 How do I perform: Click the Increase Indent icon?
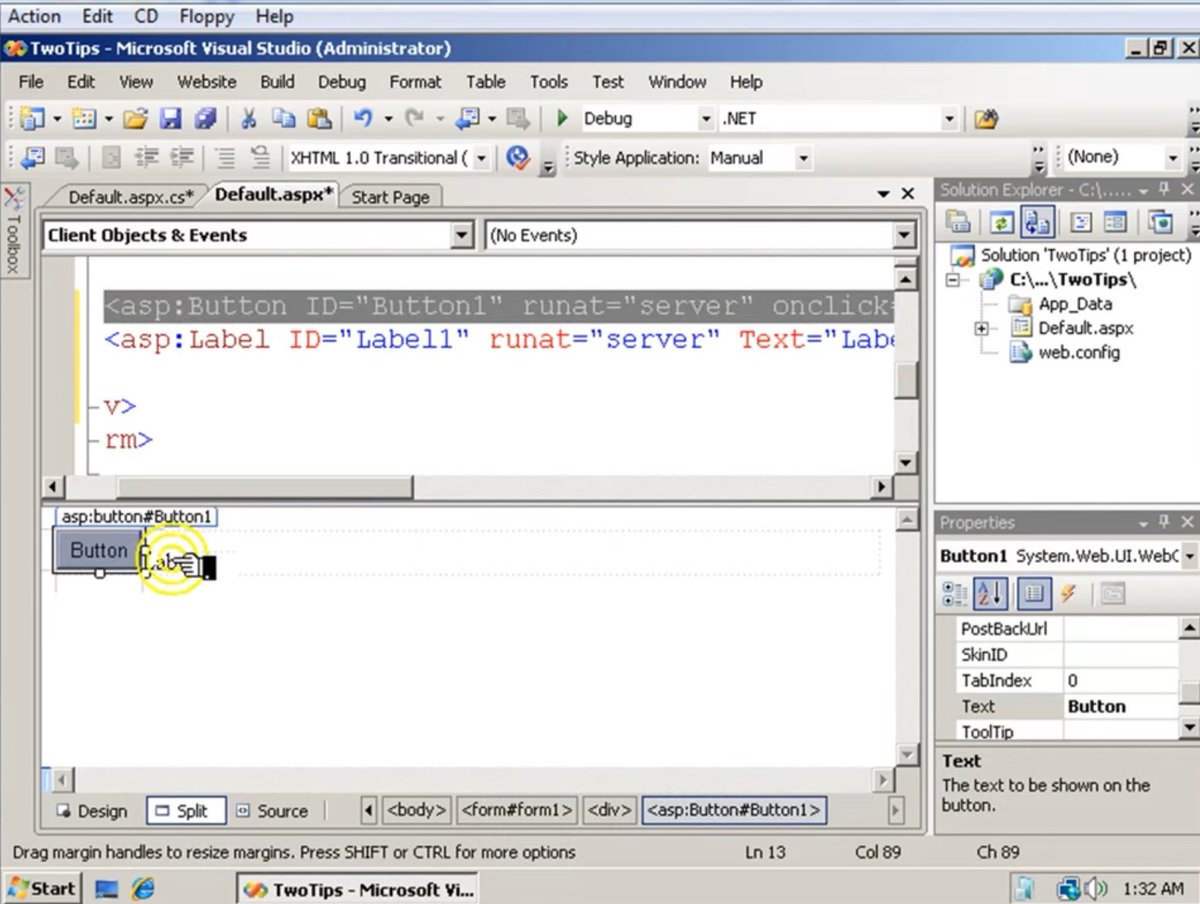click(181, 157)
